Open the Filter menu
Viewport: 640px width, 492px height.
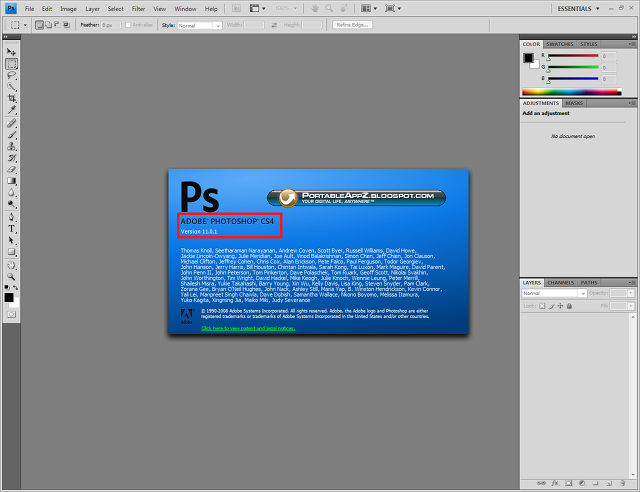click(x=138, y=9)
